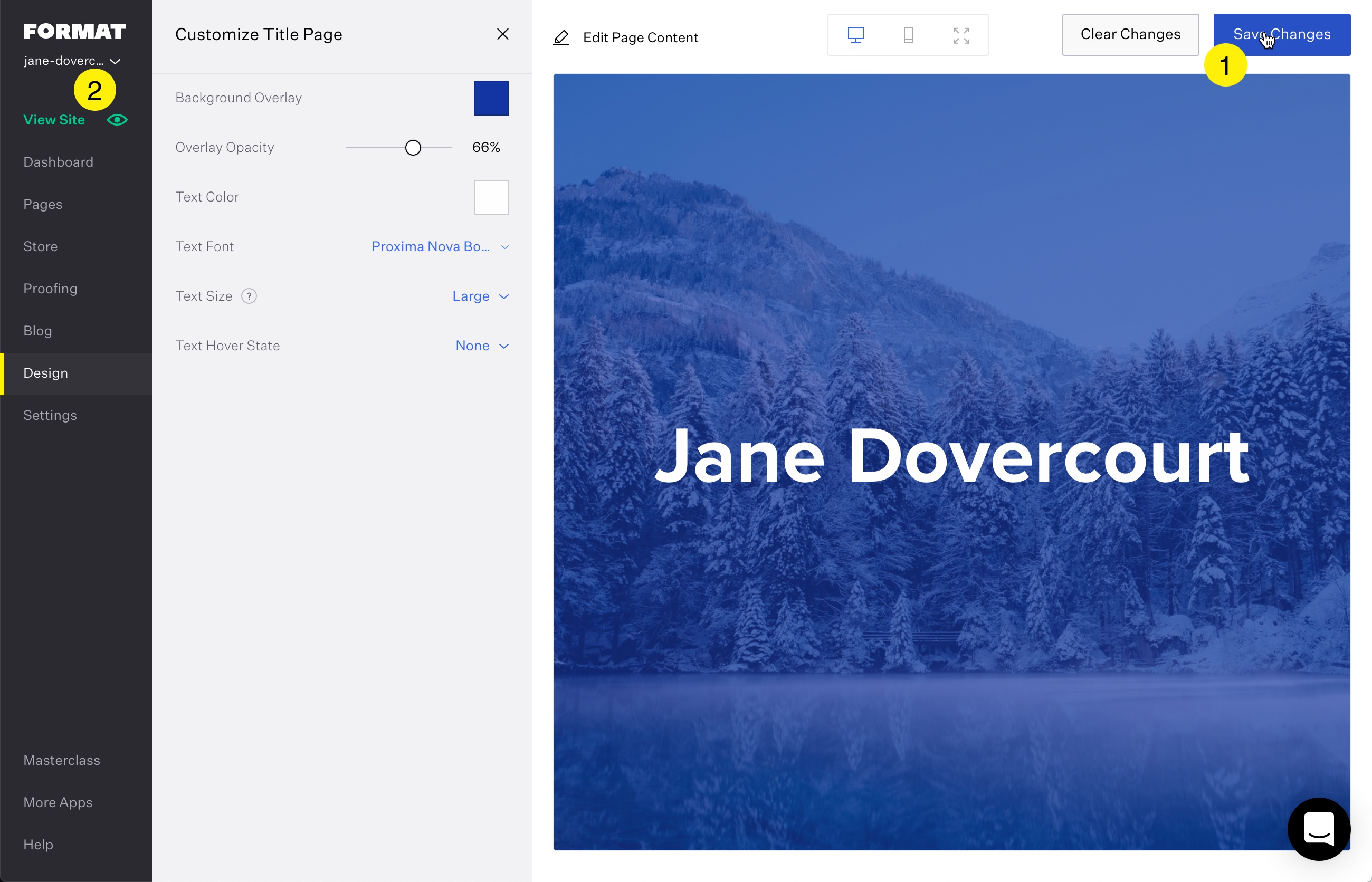Click the View Site eye icon
This screenshot has width=1372, height=882.
[118, 120]
